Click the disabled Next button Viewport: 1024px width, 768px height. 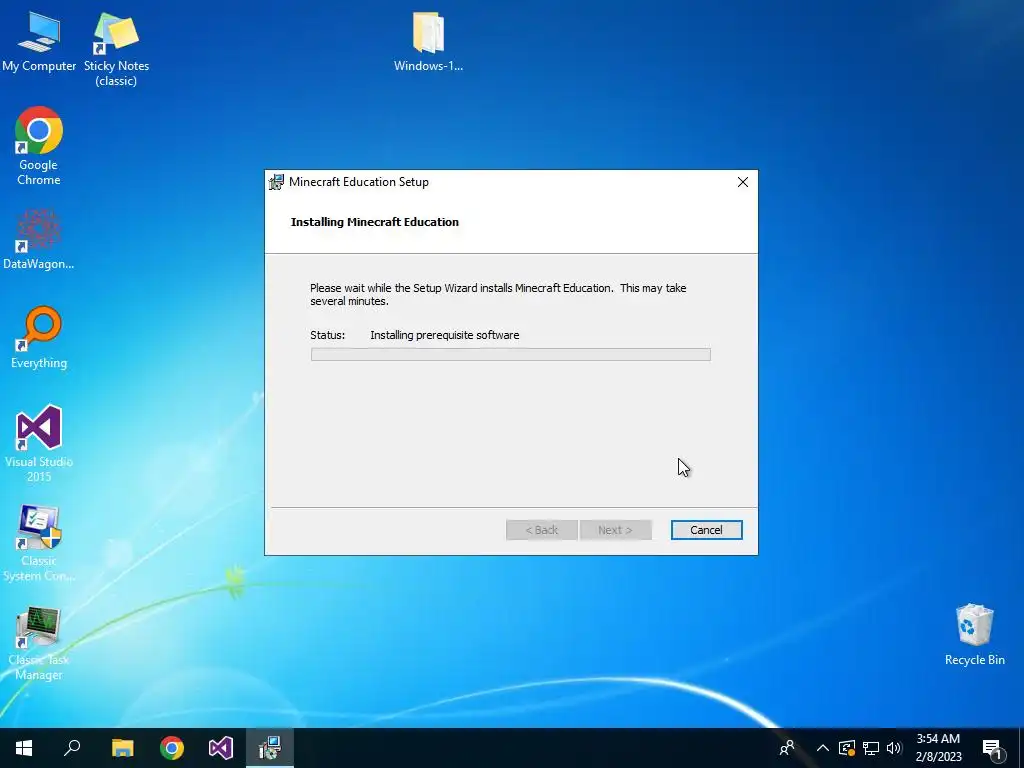[615, 530]
